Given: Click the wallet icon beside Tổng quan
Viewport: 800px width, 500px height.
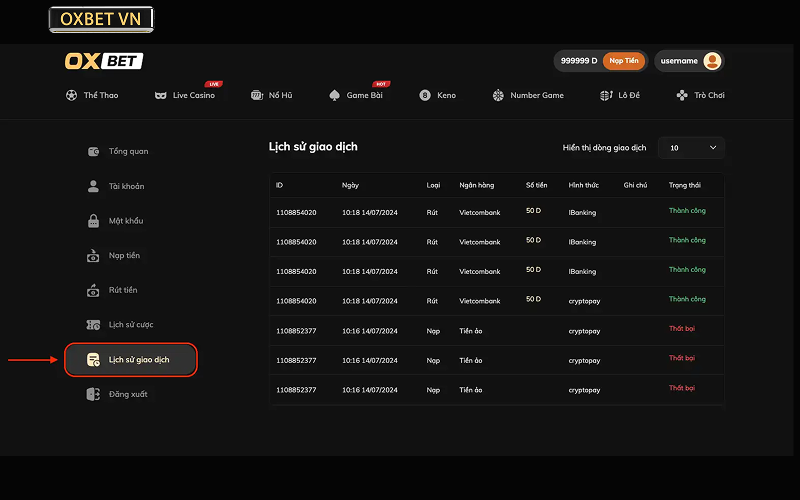Looking at the screenshot, I should [93, 151].
